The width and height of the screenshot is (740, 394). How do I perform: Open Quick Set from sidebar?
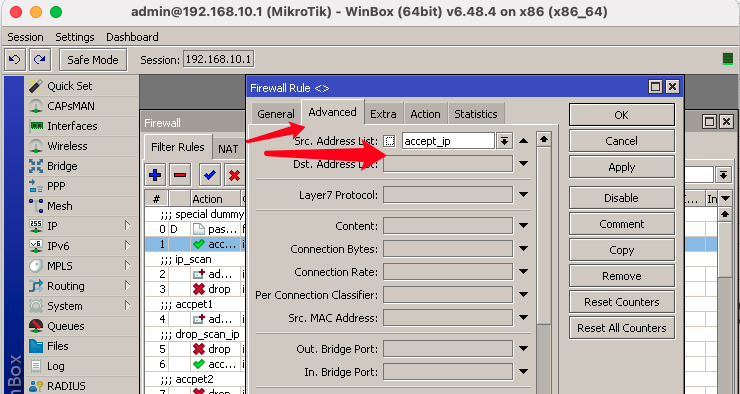pyautogui.click(x=70, y=86)
